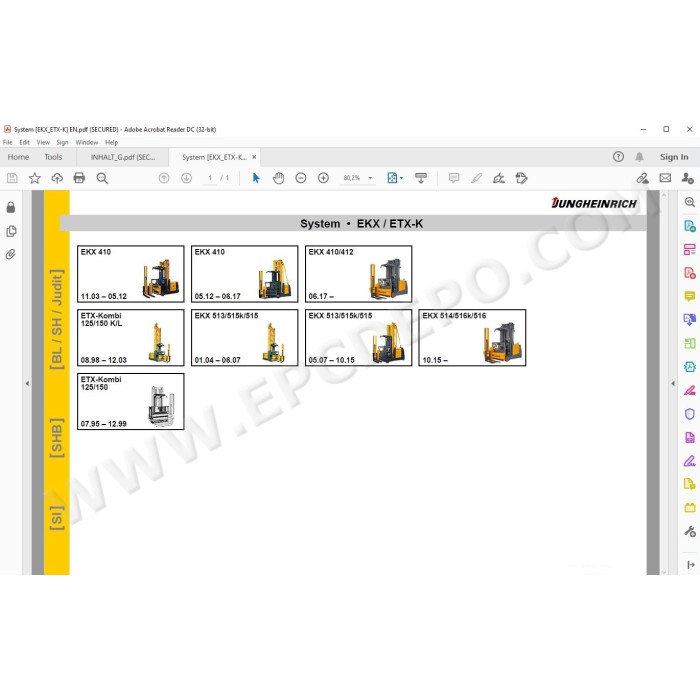Go to previous page arrow
Viewport: 700px width, 700px height.
tap(164, 178)
